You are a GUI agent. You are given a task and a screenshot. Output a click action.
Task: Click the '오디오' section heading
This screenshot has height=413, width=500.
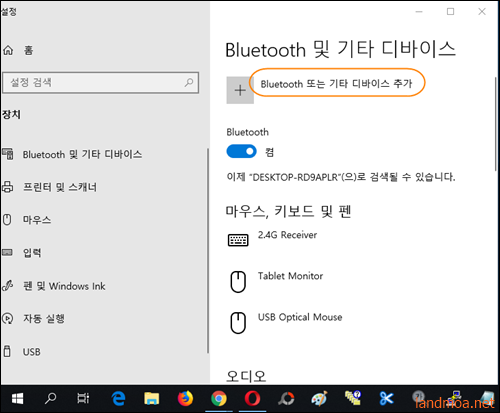(246, 376)
